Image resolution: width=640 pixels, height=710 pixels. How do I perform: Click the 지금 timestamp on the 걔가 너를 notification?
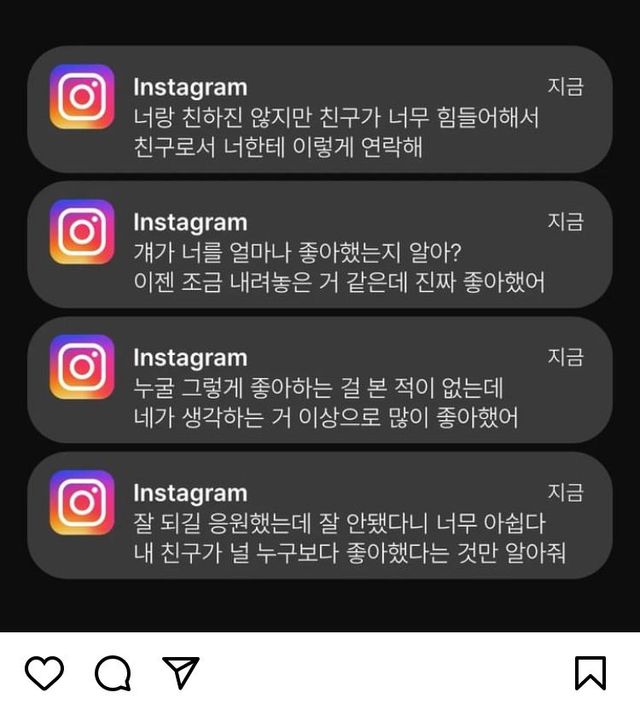point(566,222)
